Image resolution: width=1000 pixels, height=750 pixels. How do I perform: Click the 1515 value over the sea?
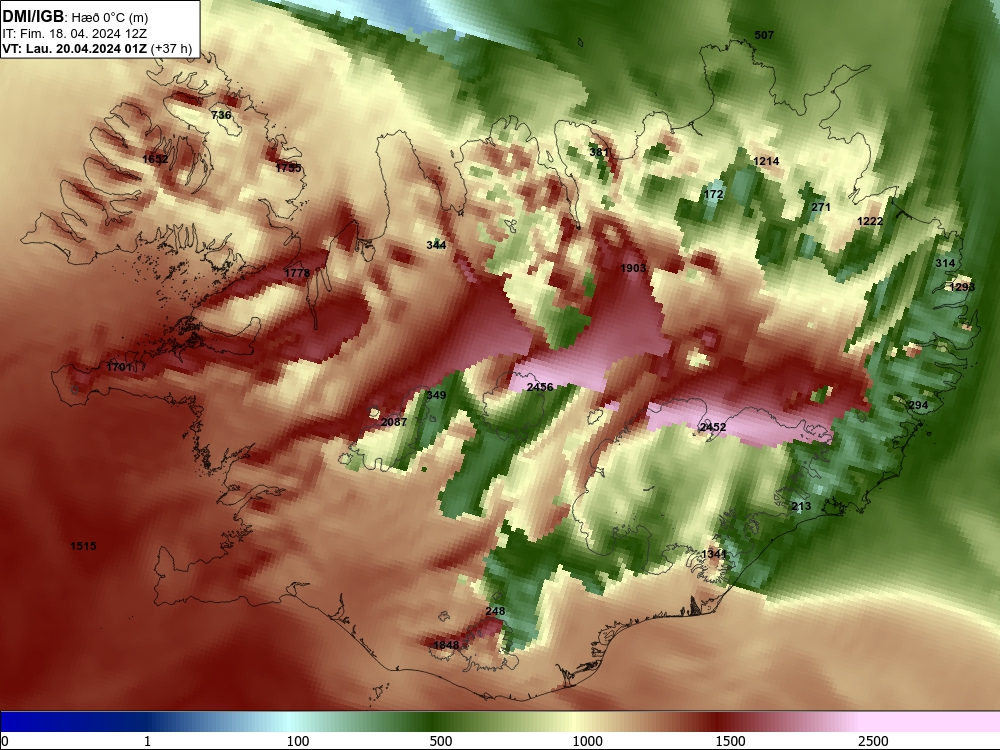(x=83, y=545)
